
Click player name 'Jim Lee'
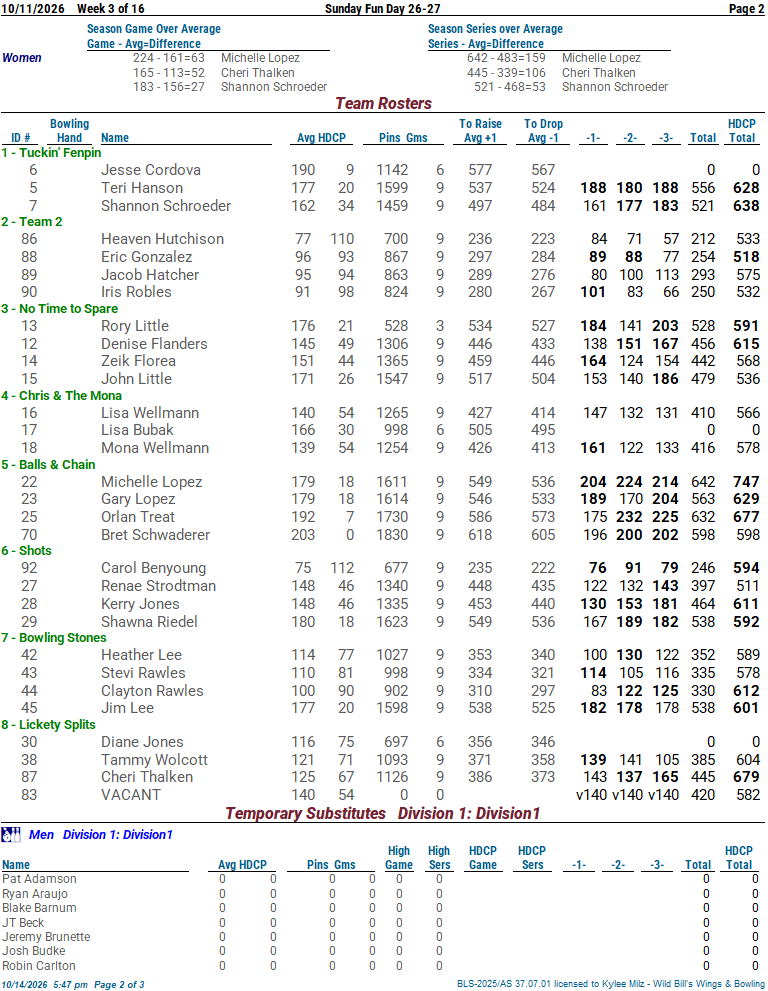coord(128,708)
